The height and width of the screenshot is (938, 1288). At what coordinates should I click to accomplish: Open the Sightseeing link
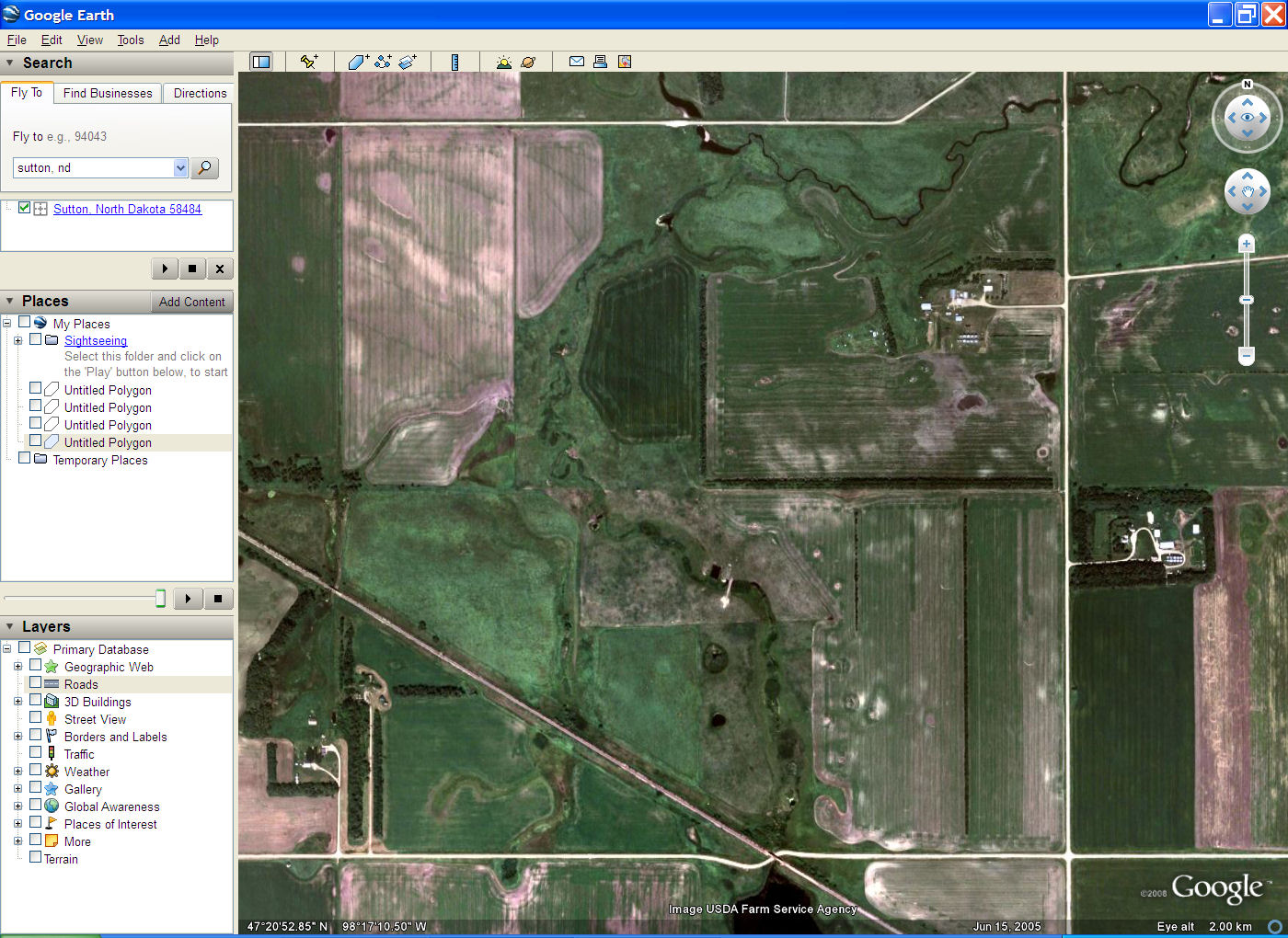pos(96,340)
